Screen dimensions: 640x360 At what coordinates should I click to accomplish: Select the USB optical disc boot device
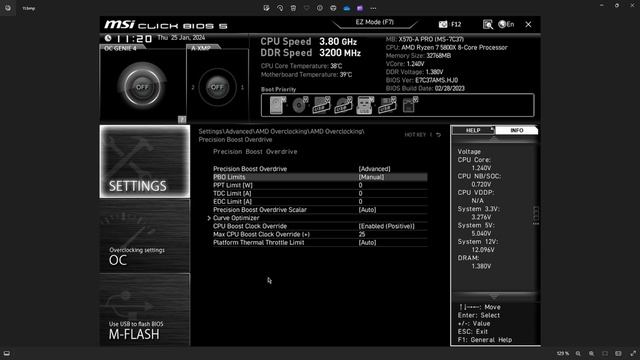click(343, 105)
